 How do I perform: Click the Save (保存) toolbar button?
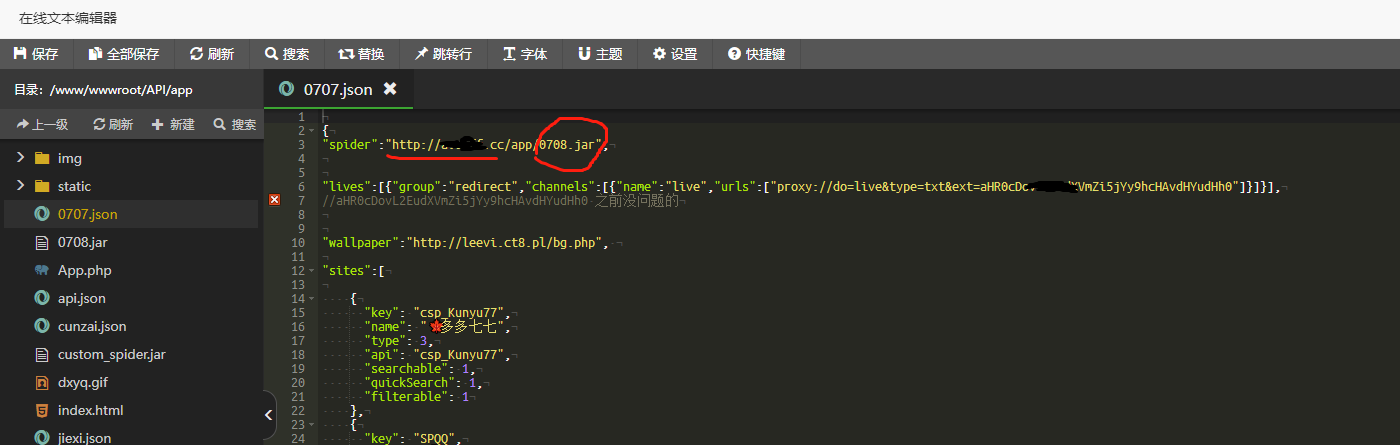click(36, 54)
